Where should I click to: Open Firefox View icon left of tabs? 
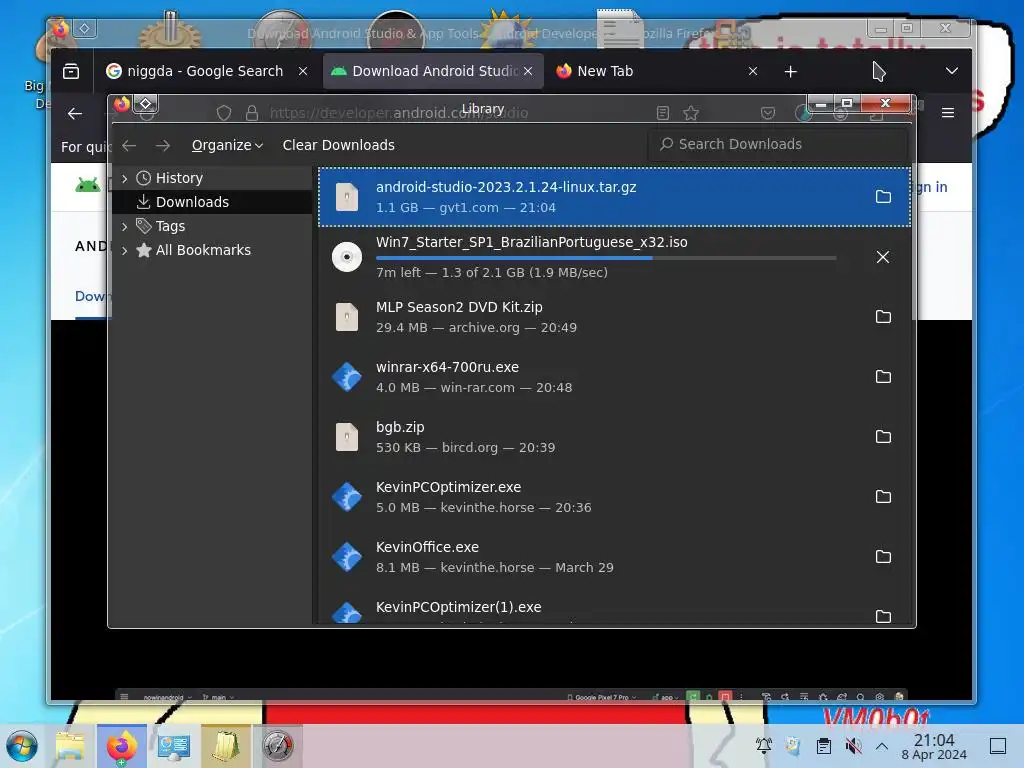tap(71, 71)
